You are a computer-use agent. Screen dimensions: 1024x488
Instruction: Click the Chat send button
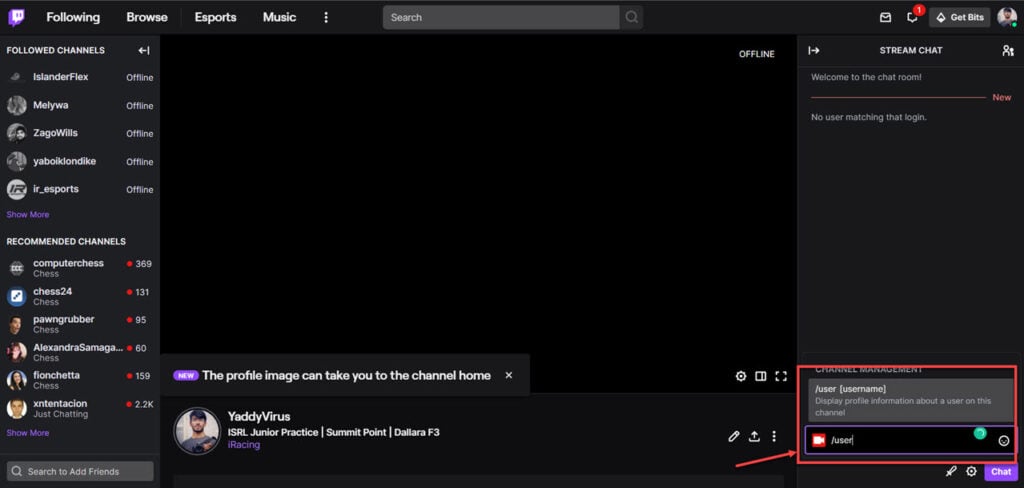pyautogui.click(x=1000, y=471)
